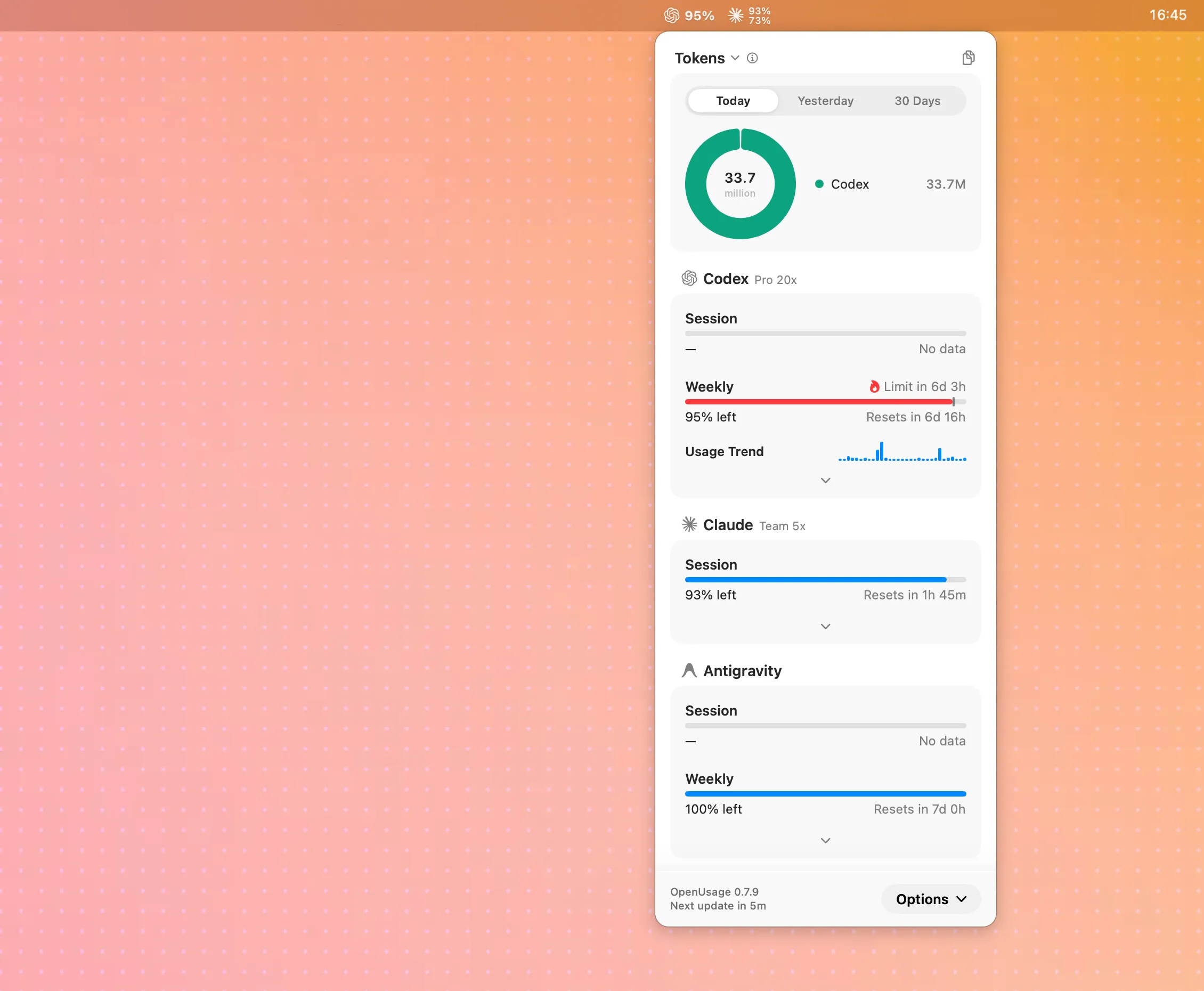This screenshot has height=991, width=1204.
Task: Click the 16:45 menu bar clock
Action: pos(1167,15)
